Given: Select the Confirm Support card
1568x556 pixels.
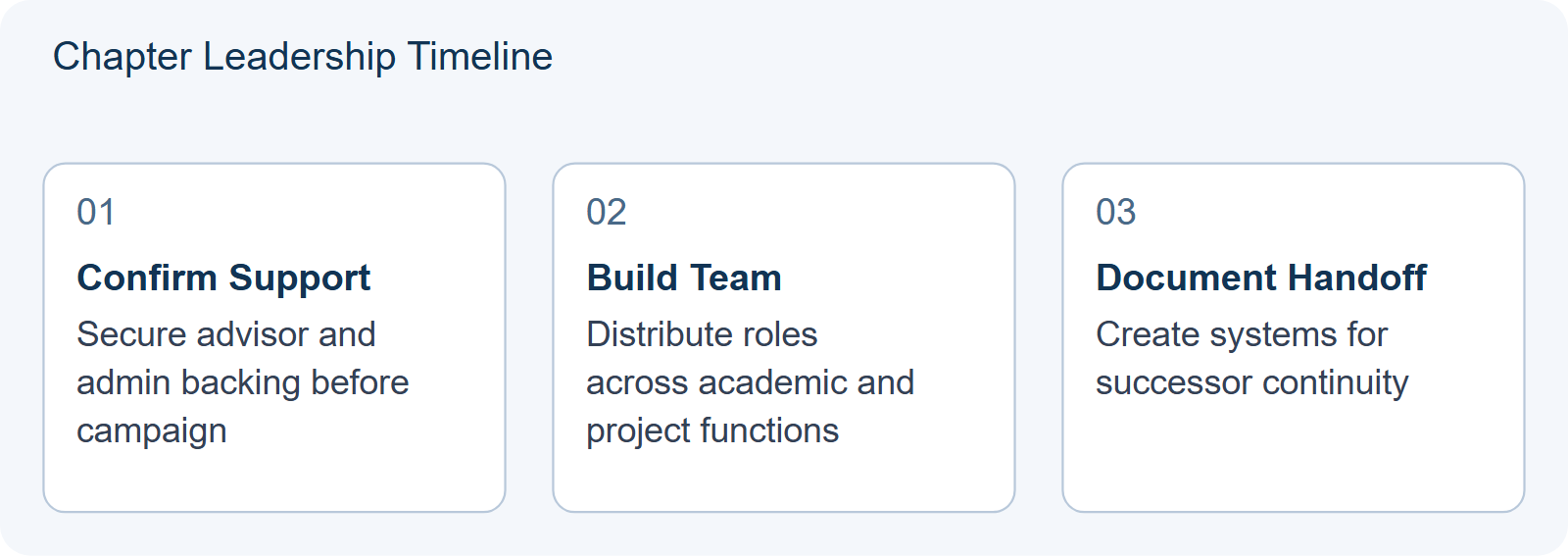Looking at the screenshot, I should pyautogui.click(x=274, y=337).
